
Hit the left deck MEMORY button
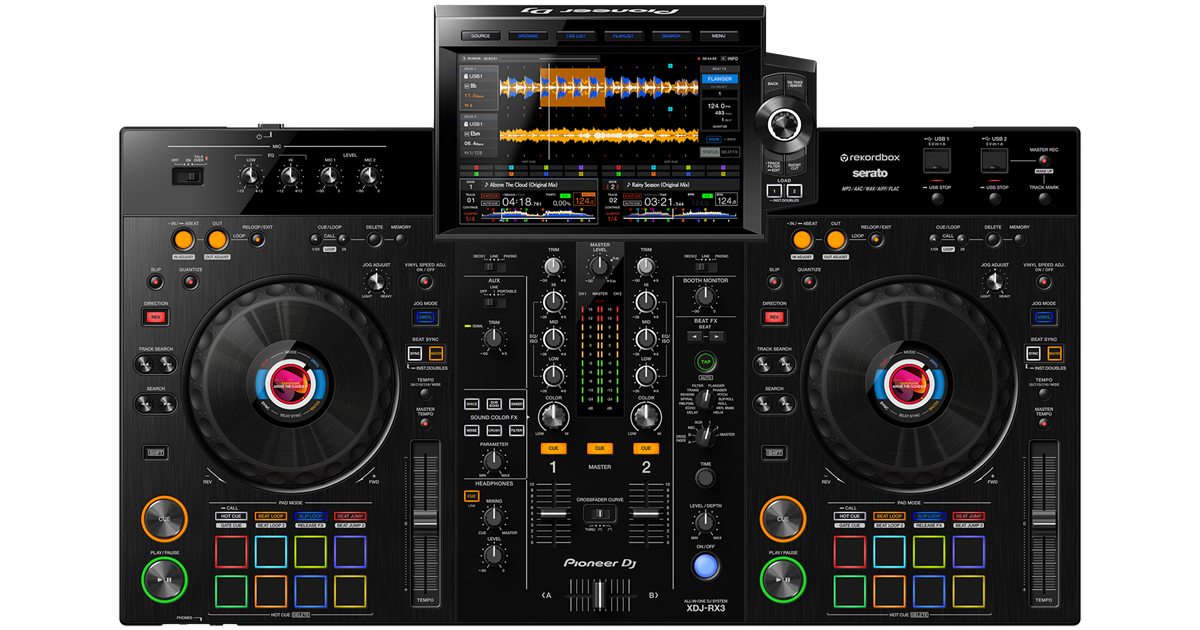tap(401, 238)
